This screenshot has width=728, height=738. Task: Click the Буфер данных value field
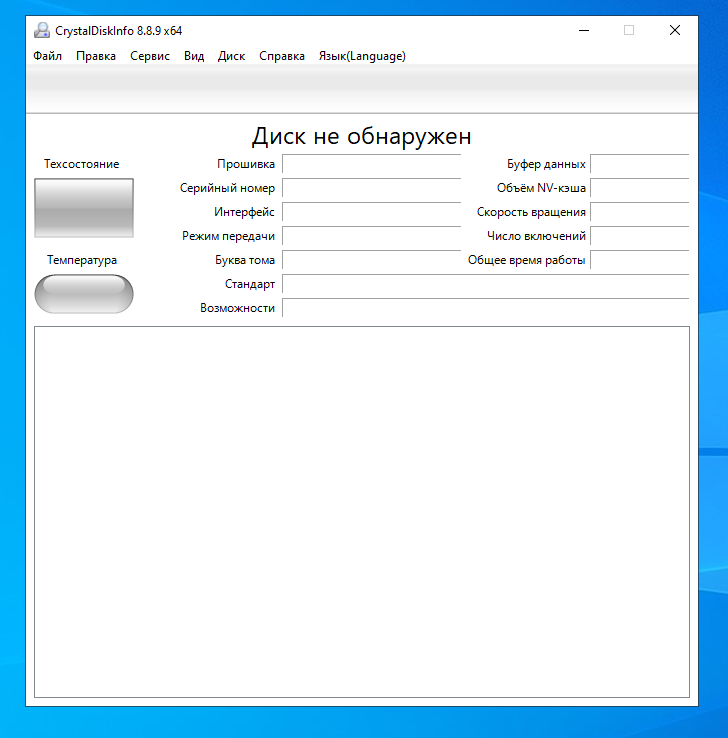point(640,164)
